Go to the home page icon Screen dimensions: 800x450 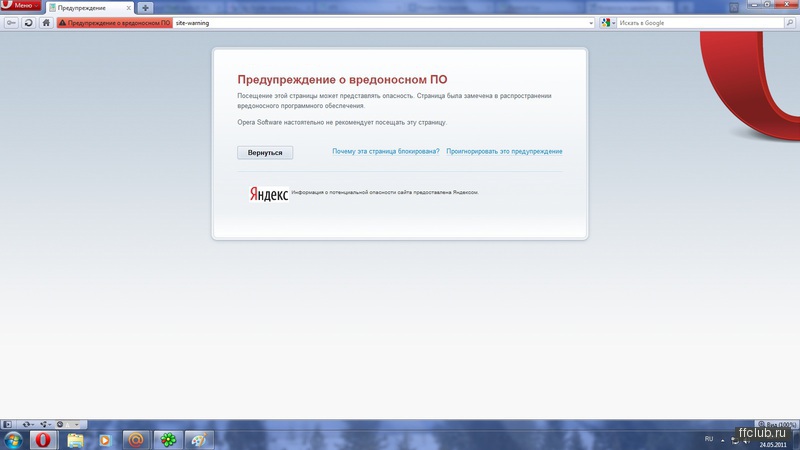coord(46,23)
